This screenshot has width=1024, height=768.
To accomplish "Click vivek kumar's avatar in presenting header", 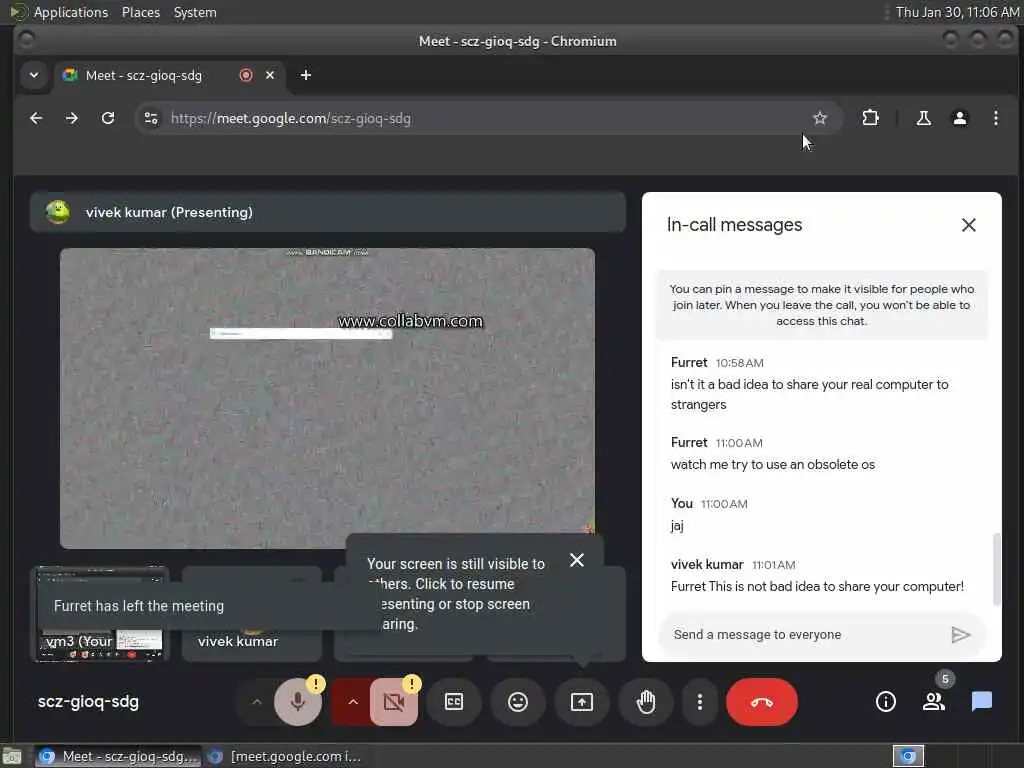I will pos(57,212).
